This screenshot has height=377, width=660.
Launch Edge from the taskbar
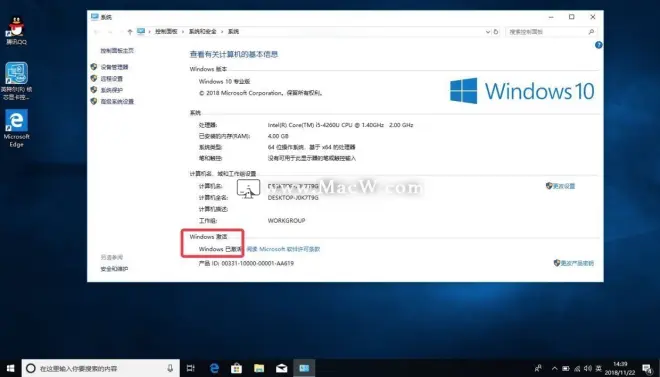214,368
